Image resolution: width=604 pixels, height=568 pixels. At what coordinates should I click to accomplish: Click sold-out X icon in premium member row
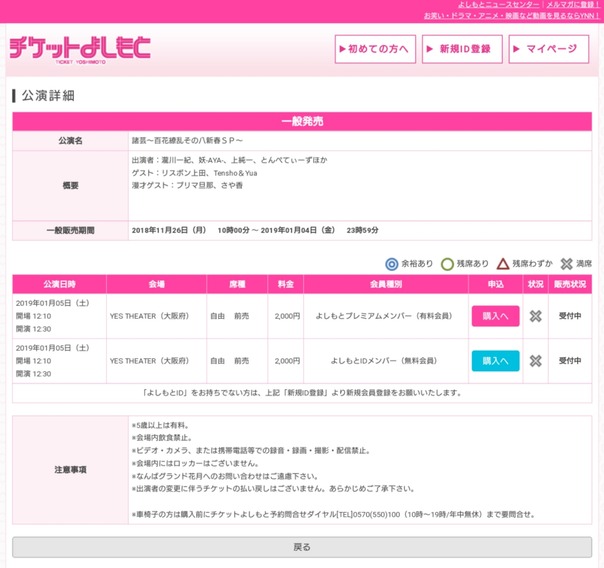click(x=535, y=316)
